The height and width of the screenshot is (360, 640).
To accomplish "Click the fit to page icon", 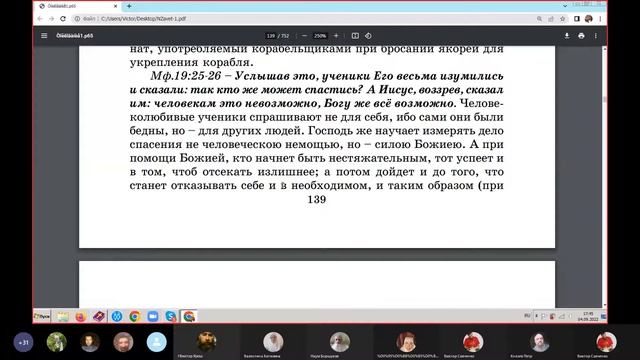I will 355,36.
